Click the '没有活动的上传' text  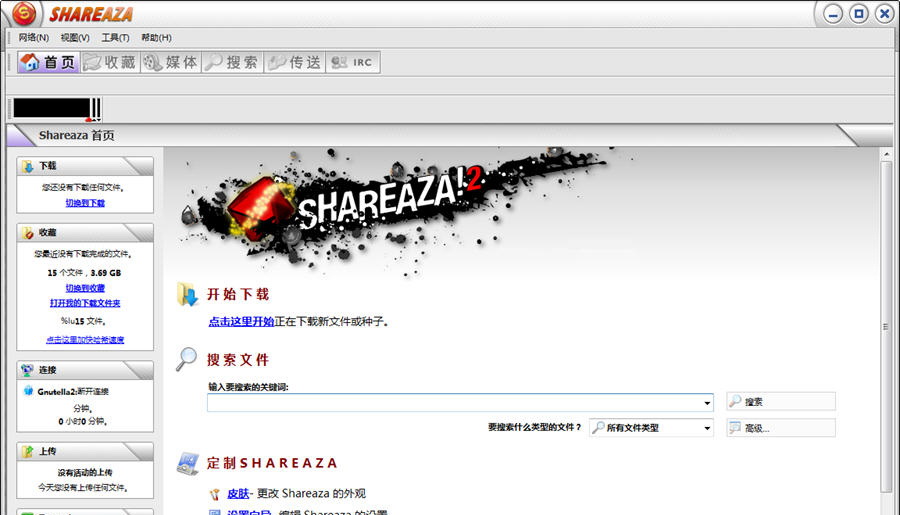pyautogui.click(x=85, y=473)
